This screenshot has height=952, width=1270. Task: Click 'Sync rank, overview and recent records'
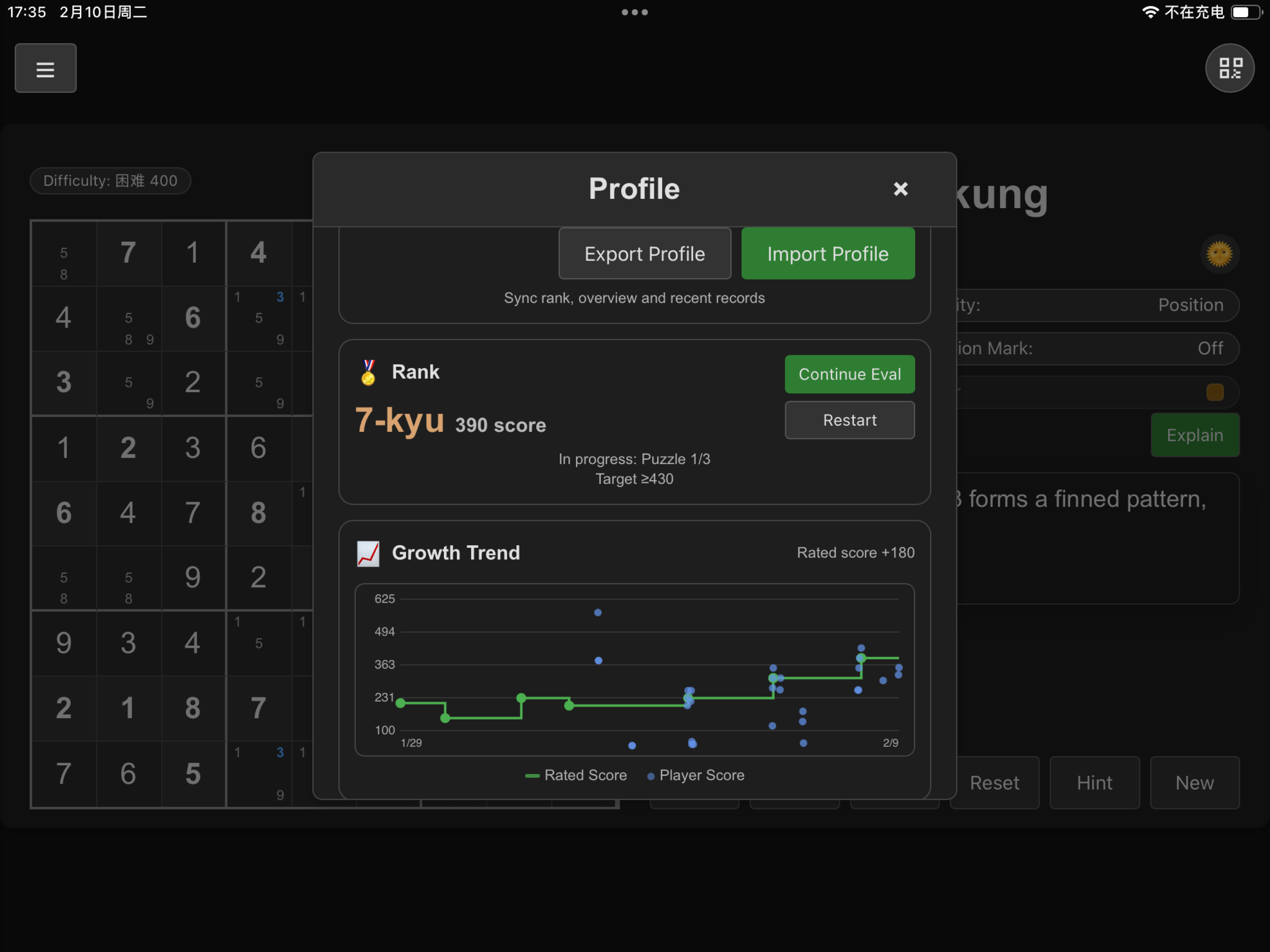tap(635, 298)
